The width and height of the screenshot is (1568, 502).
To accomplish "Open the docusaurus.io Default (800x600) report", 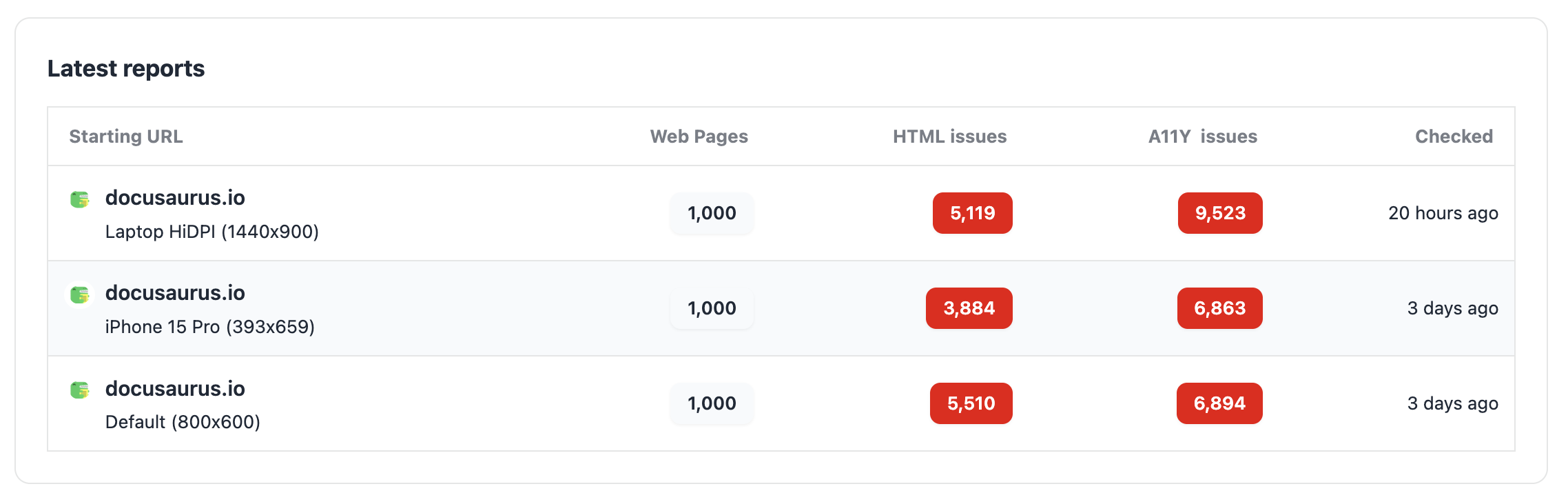I will (x=175, y=389).
